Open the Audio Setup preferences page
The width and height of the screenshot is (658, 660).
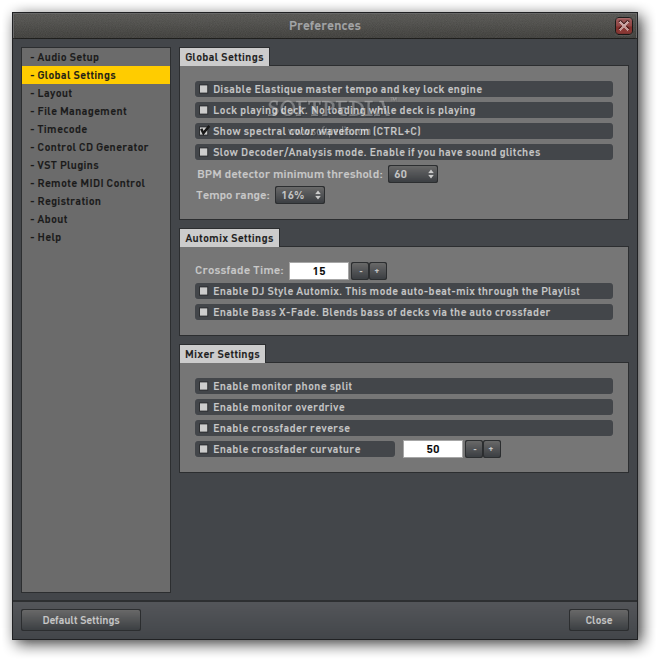(96, 57)
